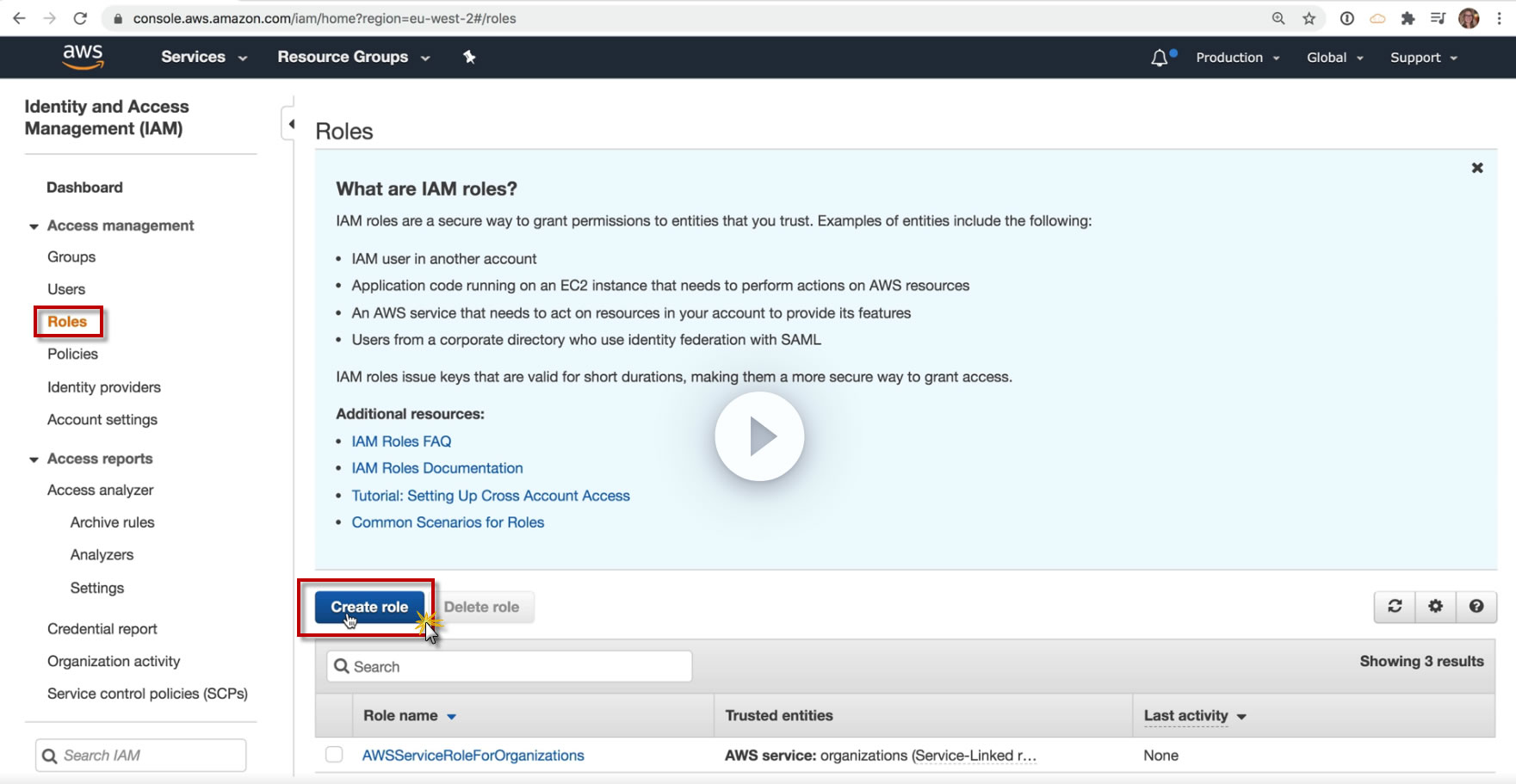Select the AWSServiceRoleForOrganizations checkbox
This screenshot has height=784, width=1516.
coord(334,755)
